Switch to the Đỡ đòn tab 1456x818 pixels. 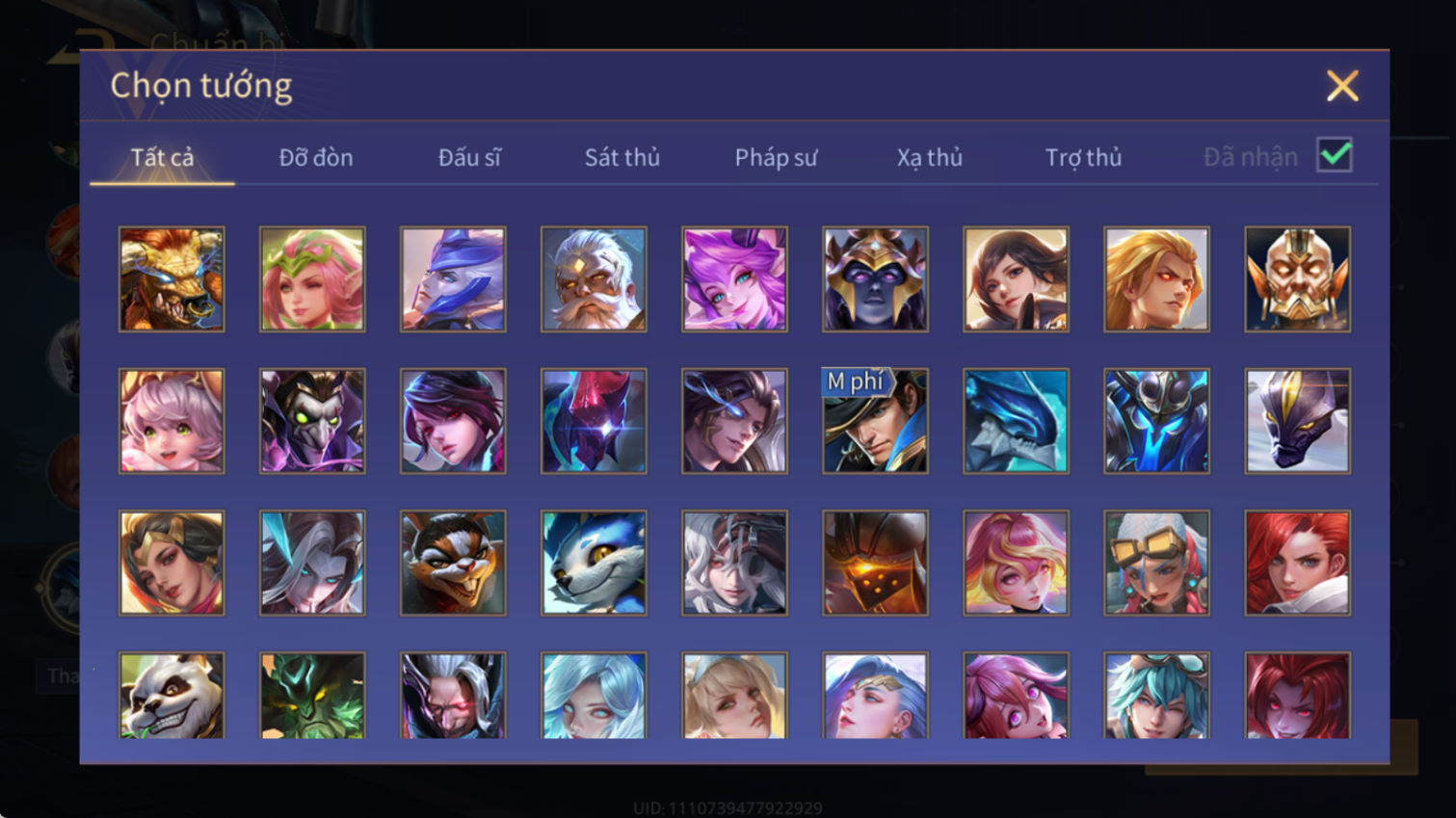pyautogui.click(x=316, y=157)
